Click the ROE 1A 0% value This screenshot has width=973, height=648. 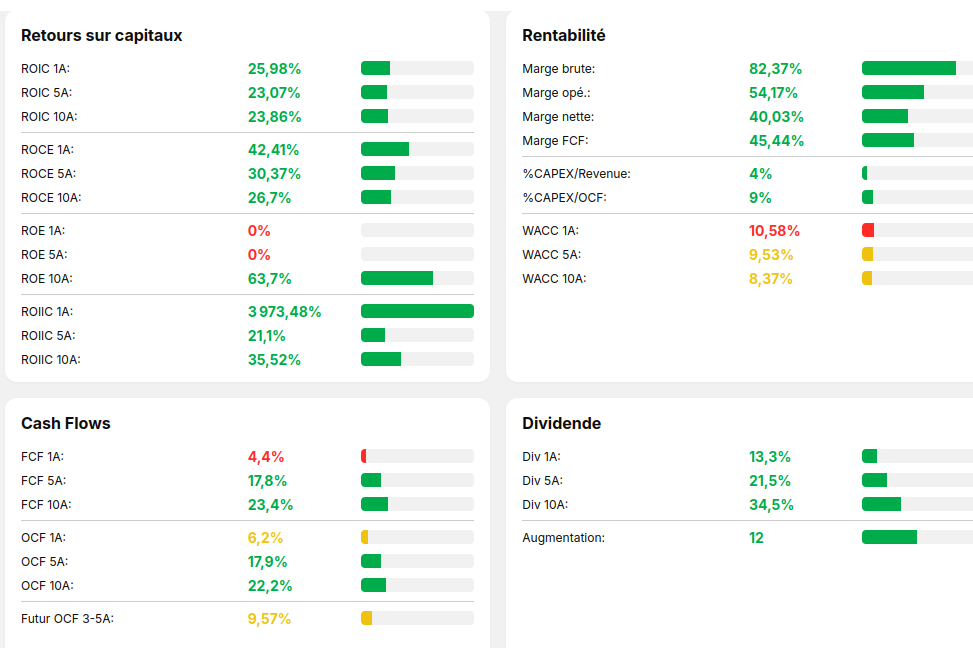point(259,231)
